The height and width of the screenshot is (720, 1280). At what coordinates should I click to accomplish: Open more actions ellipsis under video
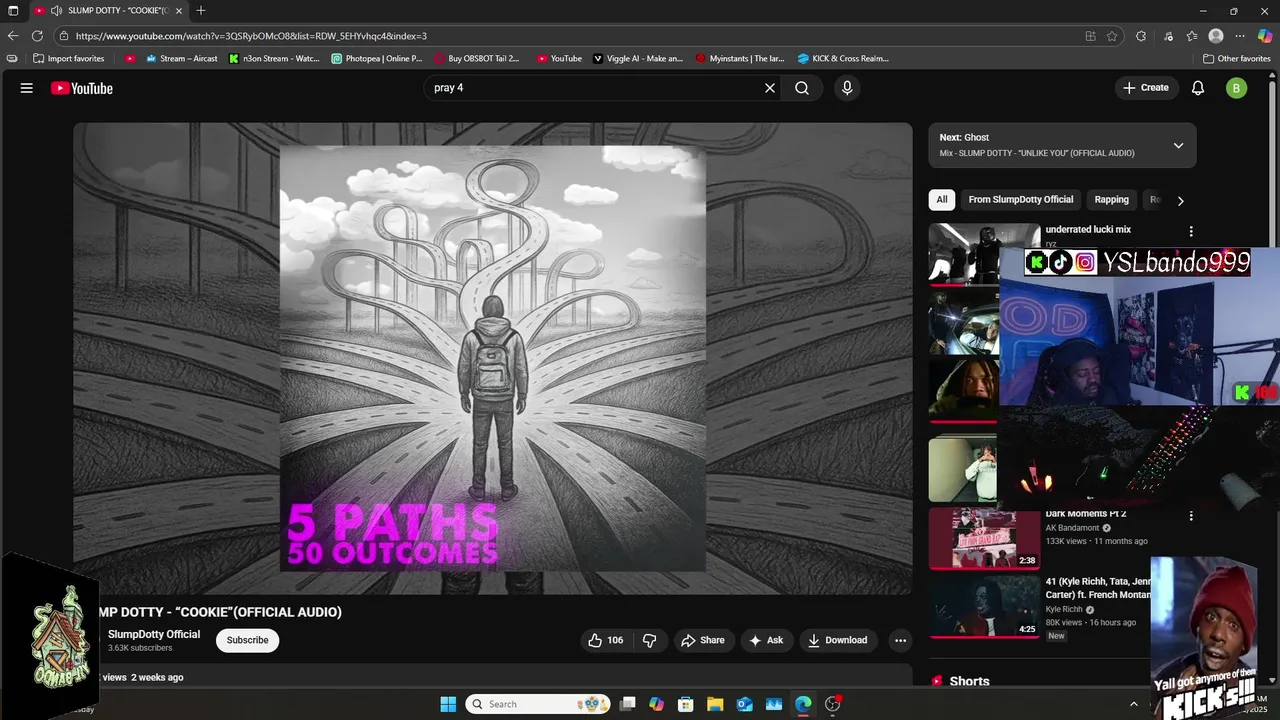click(900, 640)
